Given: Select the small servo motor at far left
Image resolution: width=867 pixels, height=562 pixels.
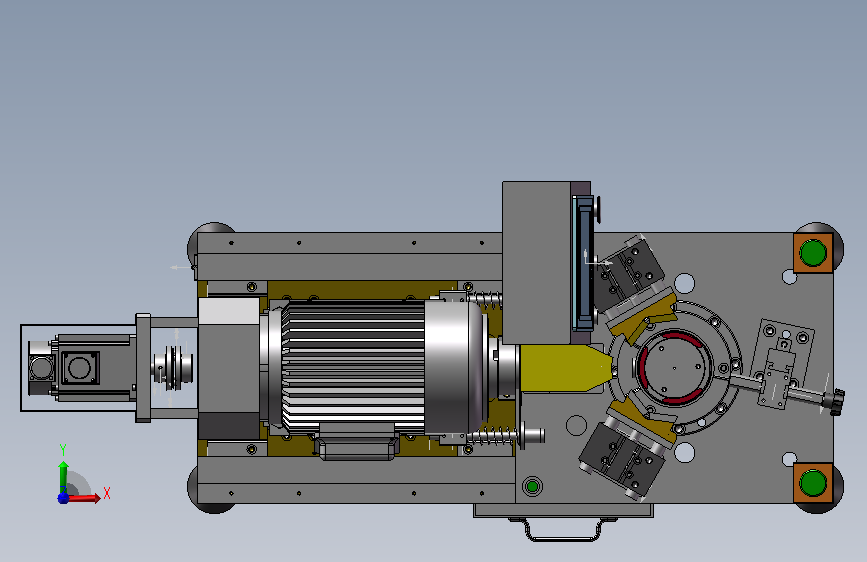Looking at the screenshot, I should (x=80, y=367).
